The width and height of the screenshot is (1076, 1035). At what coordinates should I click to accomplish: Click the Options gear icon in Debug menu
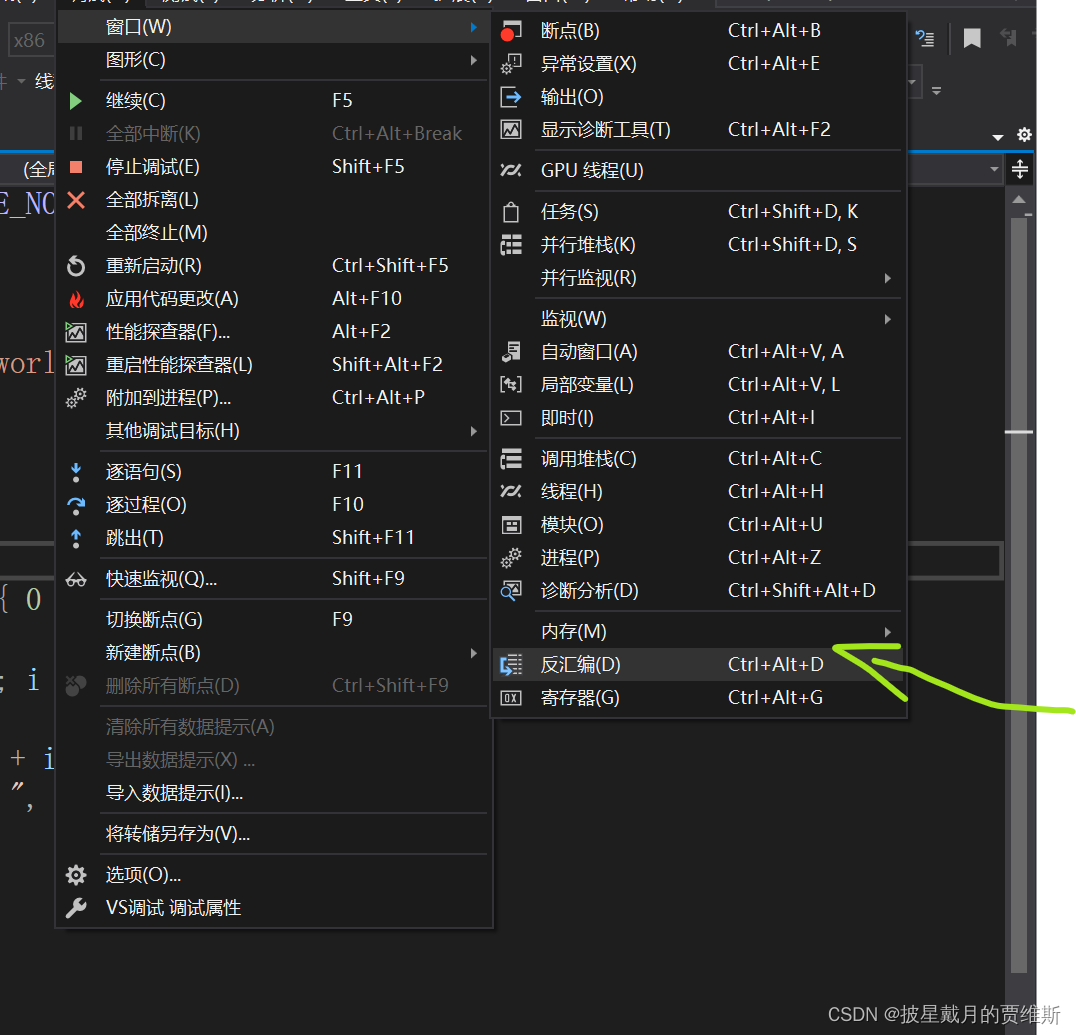coord(75,875)
